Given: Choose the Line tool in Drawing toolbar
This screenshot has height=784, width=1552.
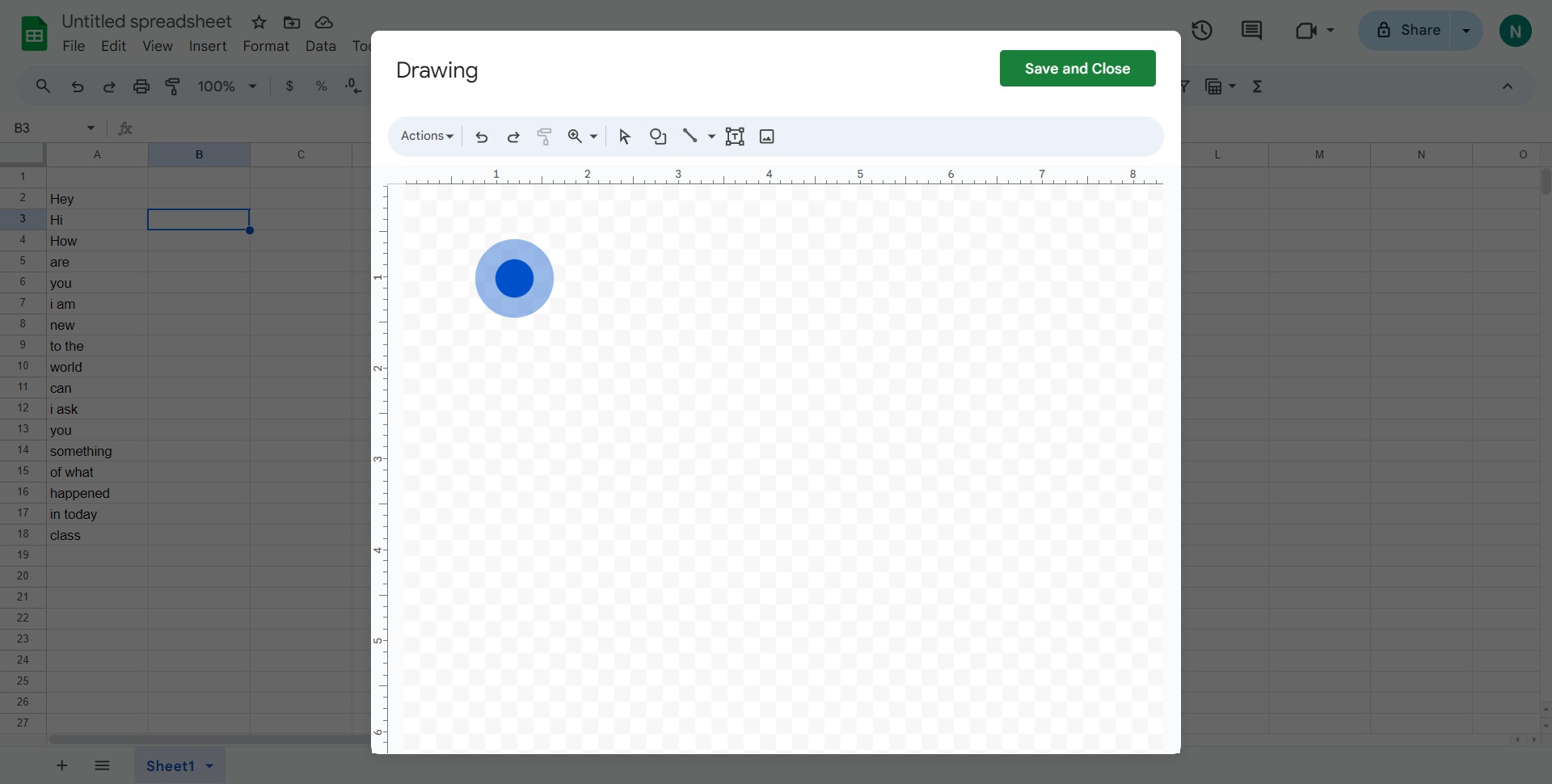Looking at the screenshot, I should 690,137.
